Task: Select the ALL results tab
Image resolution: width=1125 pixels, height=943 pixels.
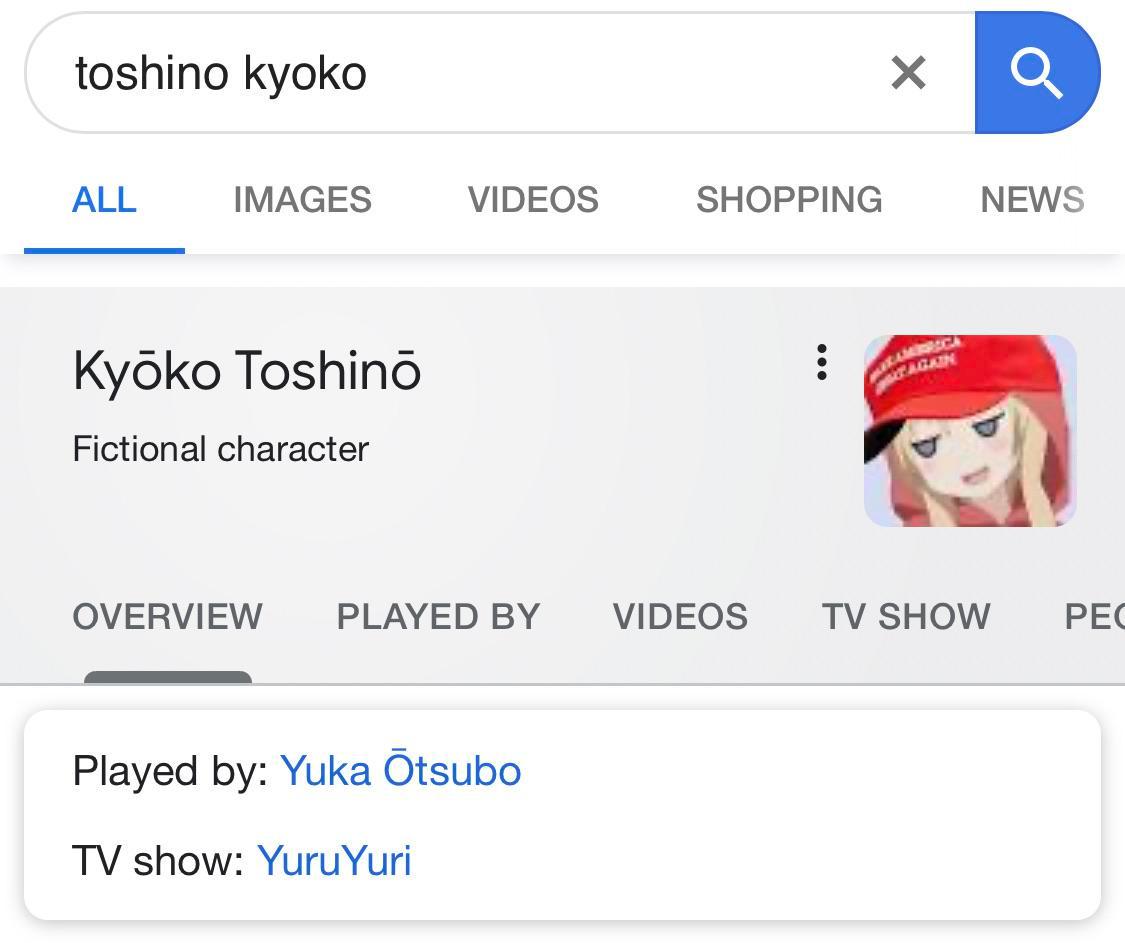Action: point(104,200)
